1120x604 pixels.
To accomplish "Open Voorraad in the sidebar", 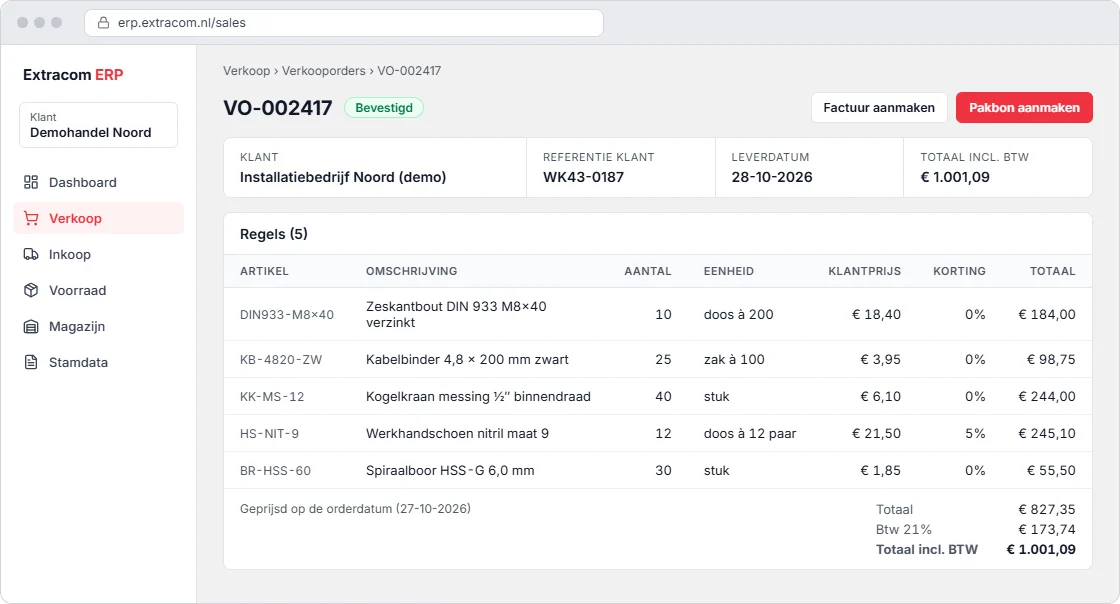I will [x=99, y=291].
